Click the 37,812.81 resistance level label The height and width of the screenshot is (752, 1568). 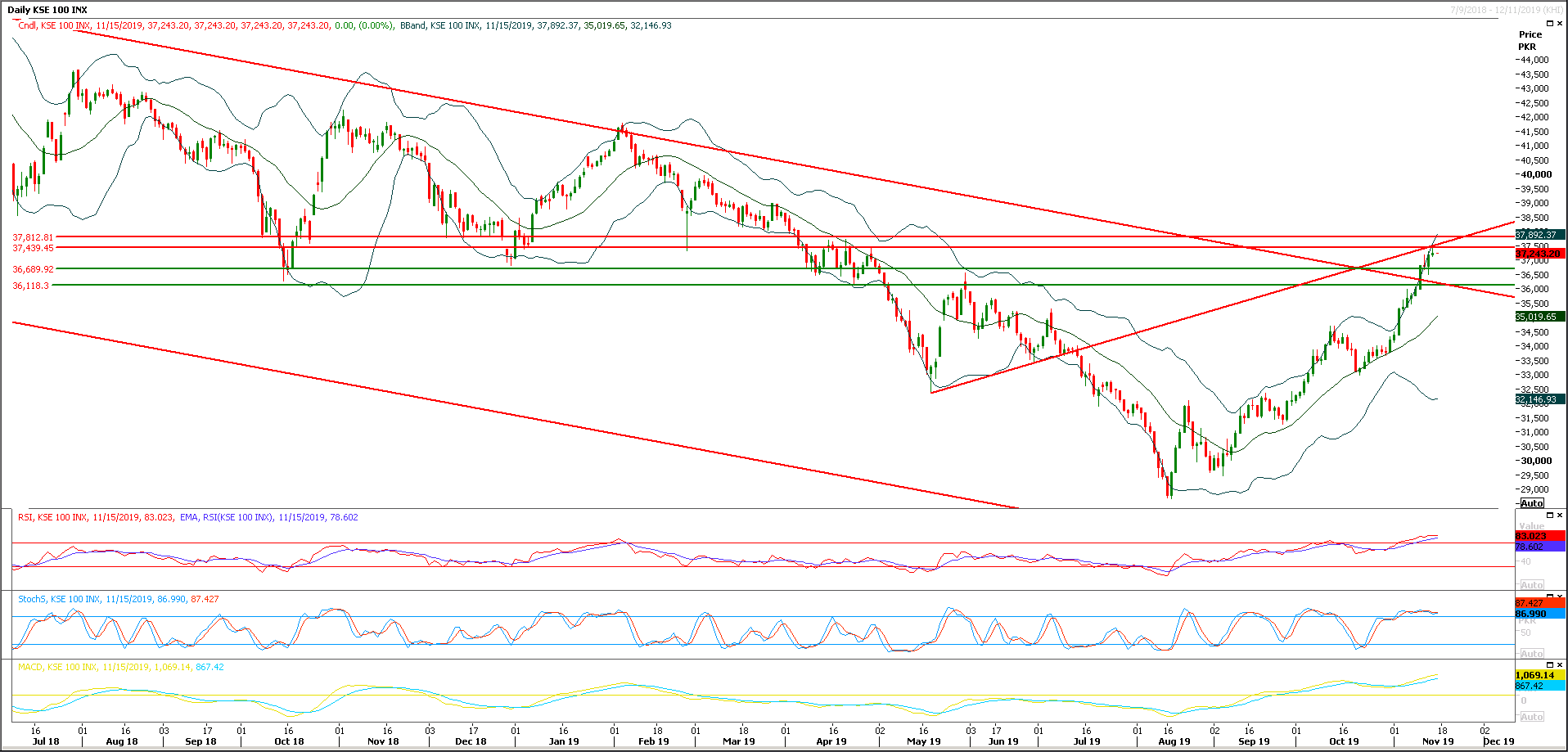pyautogui.click(x=34, y=236)
